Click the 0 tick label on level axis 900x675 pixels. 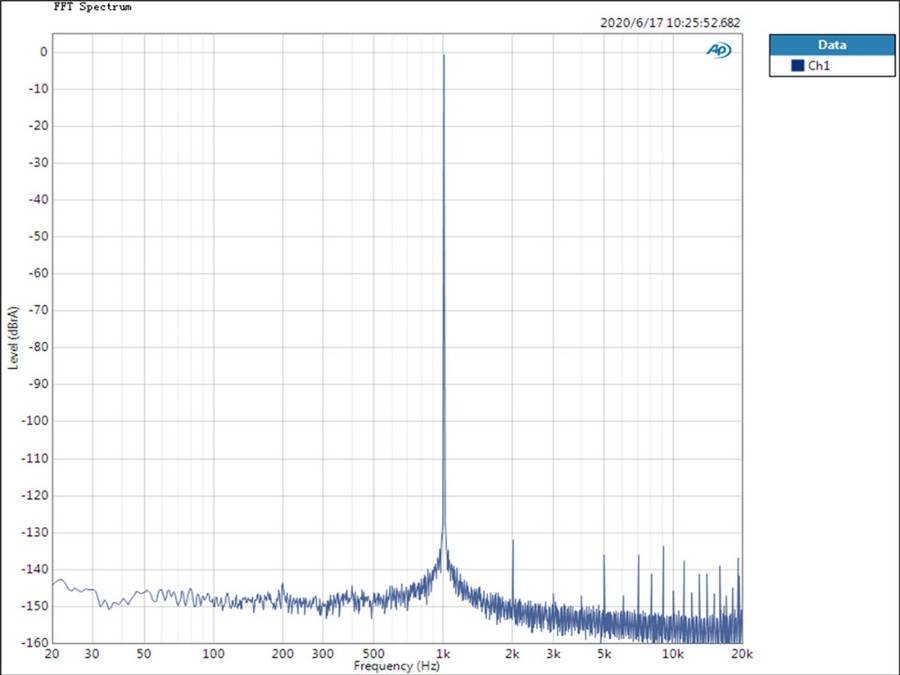[44, 52]
